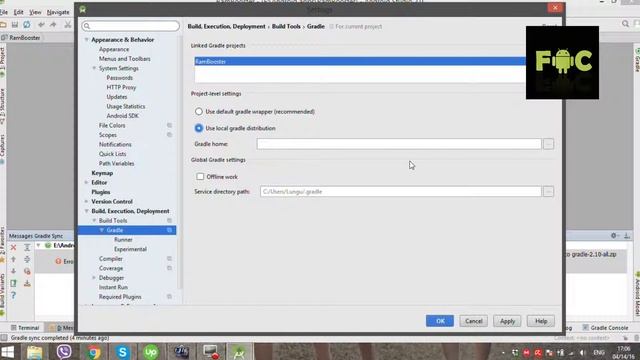The width and height of the screenshot is (640, 360).
Task: Select Use local gradle distribution radio button
Action: click(198, 128)
